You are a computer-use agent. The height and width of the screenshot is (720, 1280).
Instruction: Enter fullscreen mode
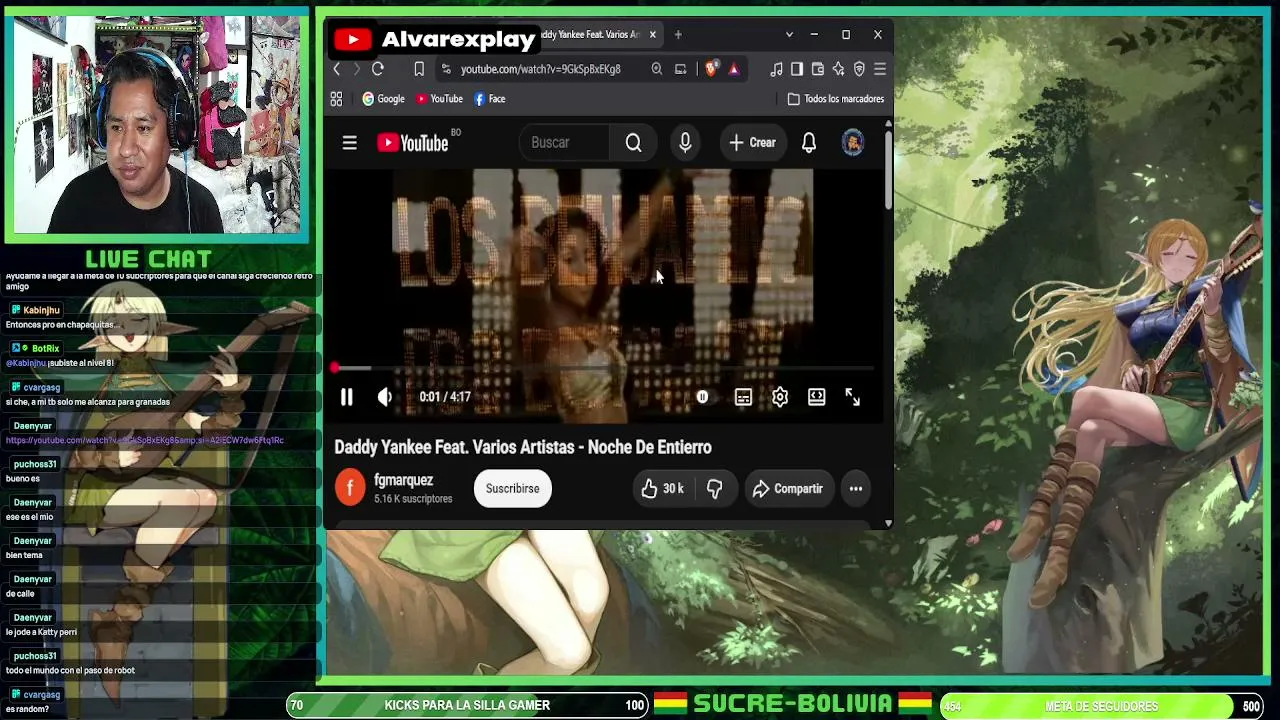point(853,397)
